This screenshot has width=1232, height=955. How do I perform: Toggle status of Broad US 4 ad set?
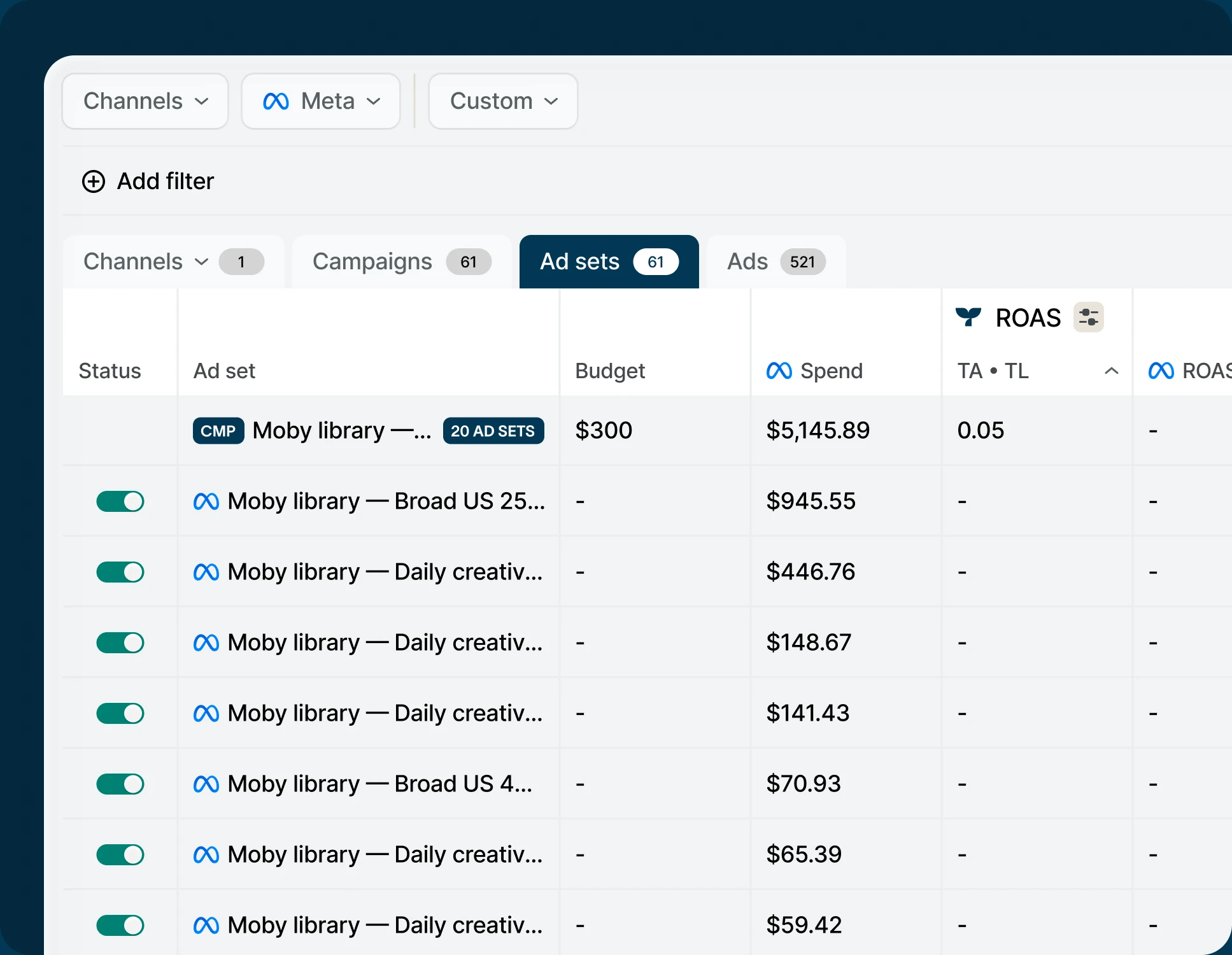[120, 784]
